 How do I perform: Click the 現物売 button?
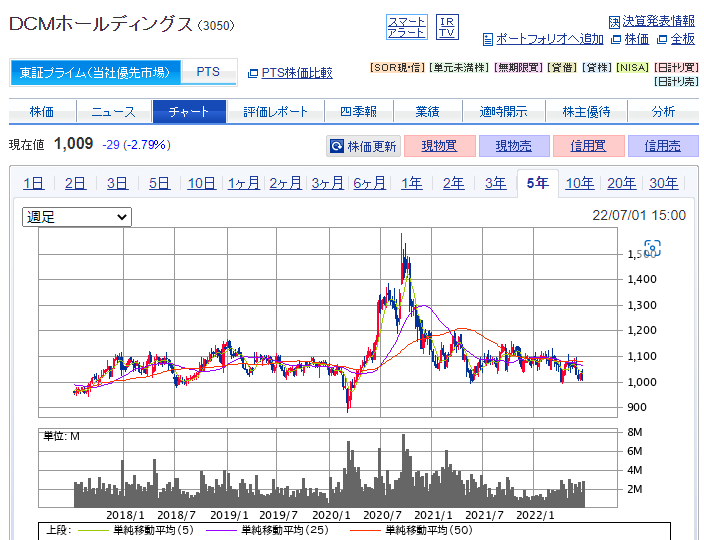coord(514,146)
